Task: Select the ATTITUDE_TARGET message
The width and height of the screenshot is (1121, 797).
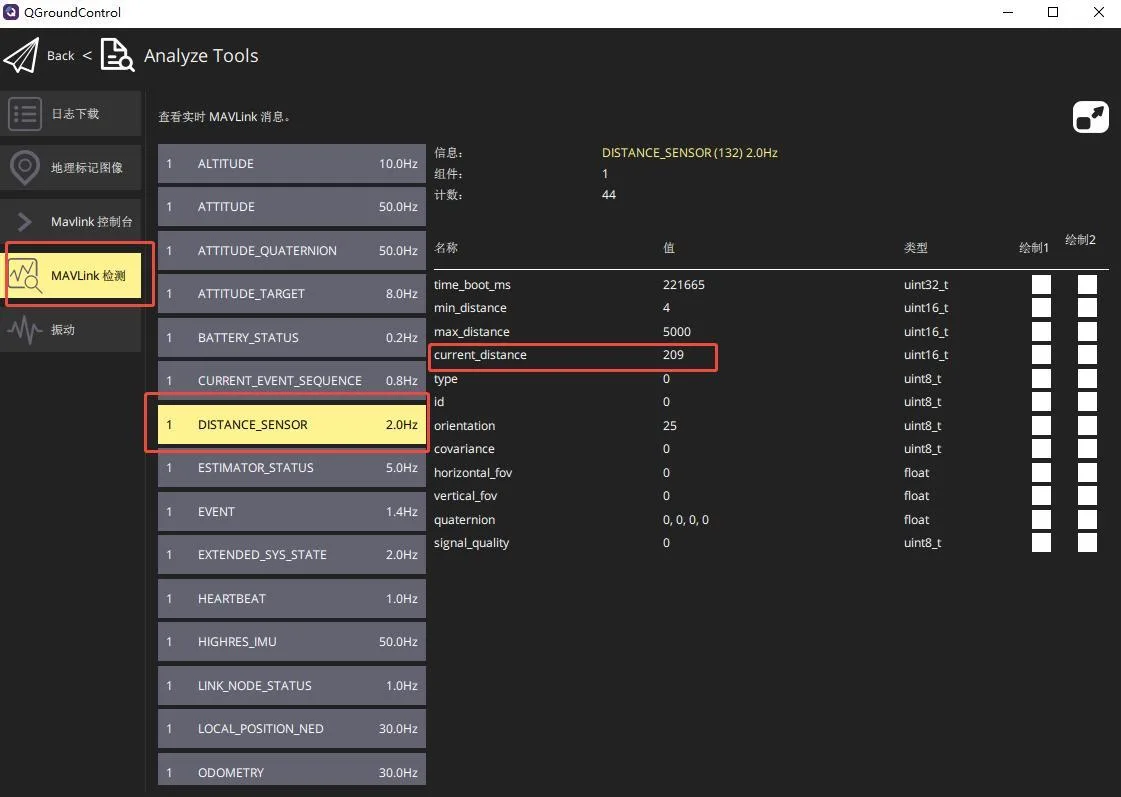Action: [x=292, y=294]
